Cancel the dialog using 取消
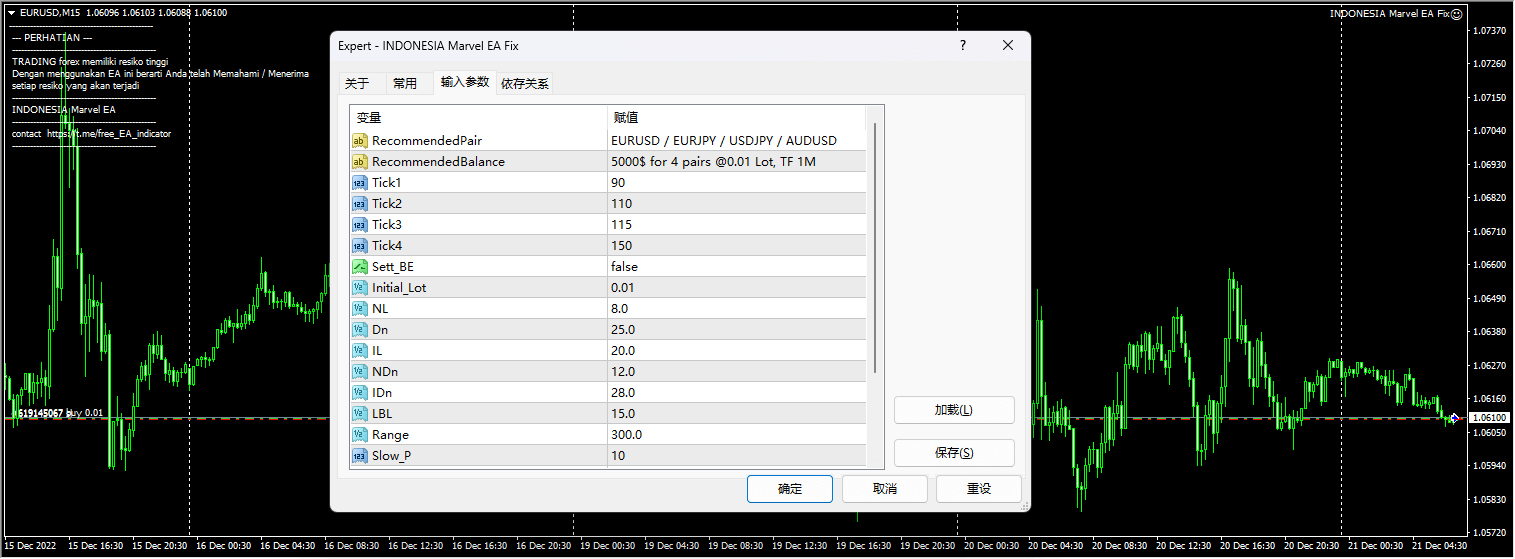The image size is (1515, 559). coord(885,489)
